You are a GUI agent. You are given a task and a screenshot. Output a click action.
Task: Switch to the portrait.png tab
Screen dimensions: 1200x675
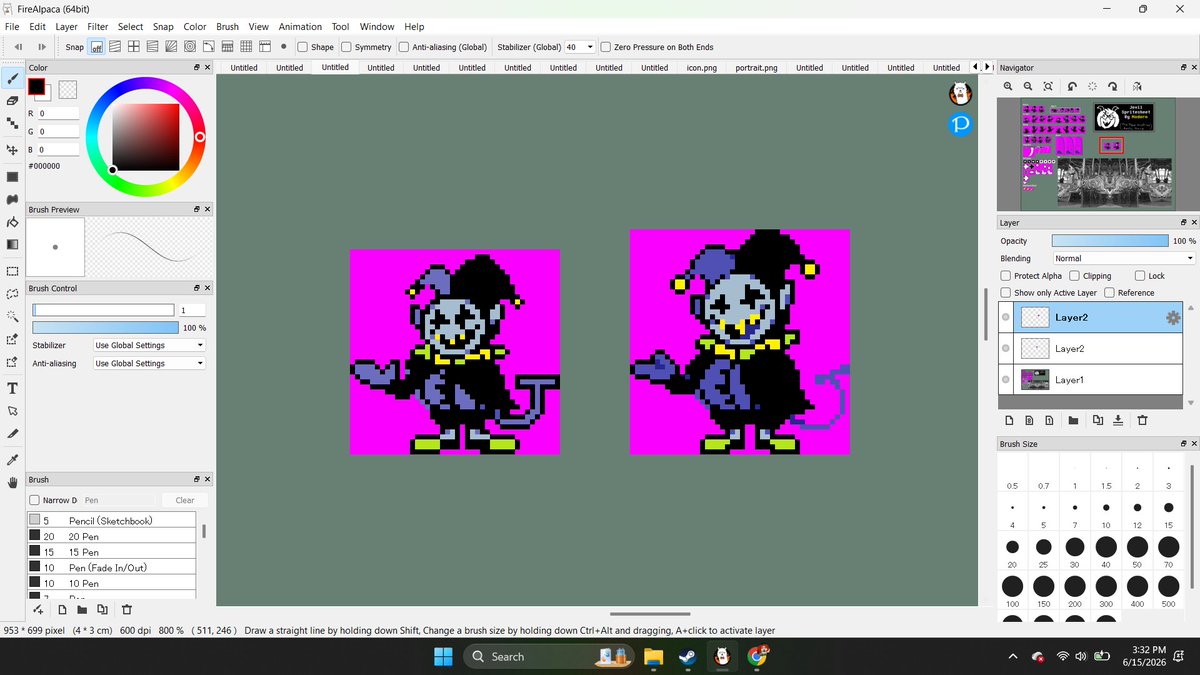pos(756,68)
